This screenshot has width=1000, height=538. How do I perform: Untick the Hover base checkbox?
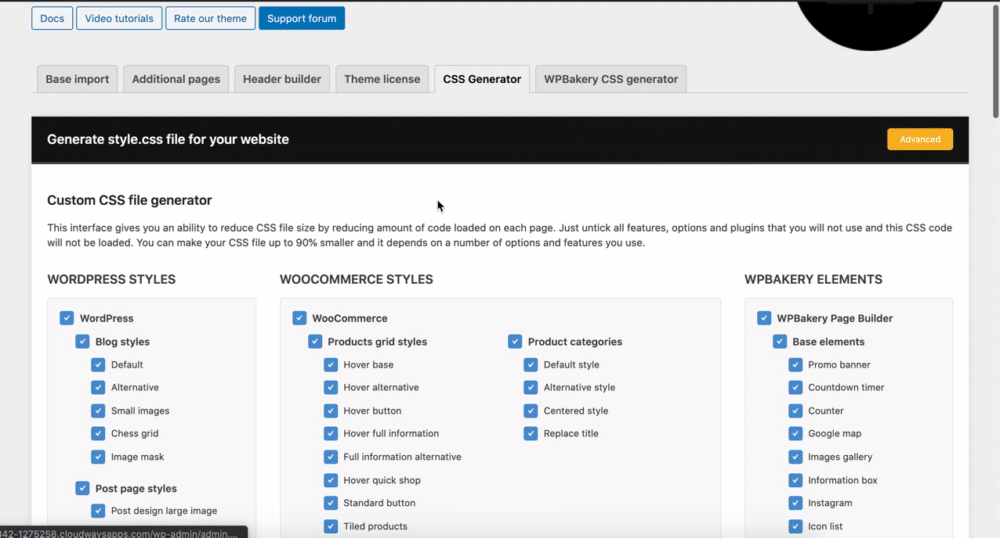click(x=330, y=365)
